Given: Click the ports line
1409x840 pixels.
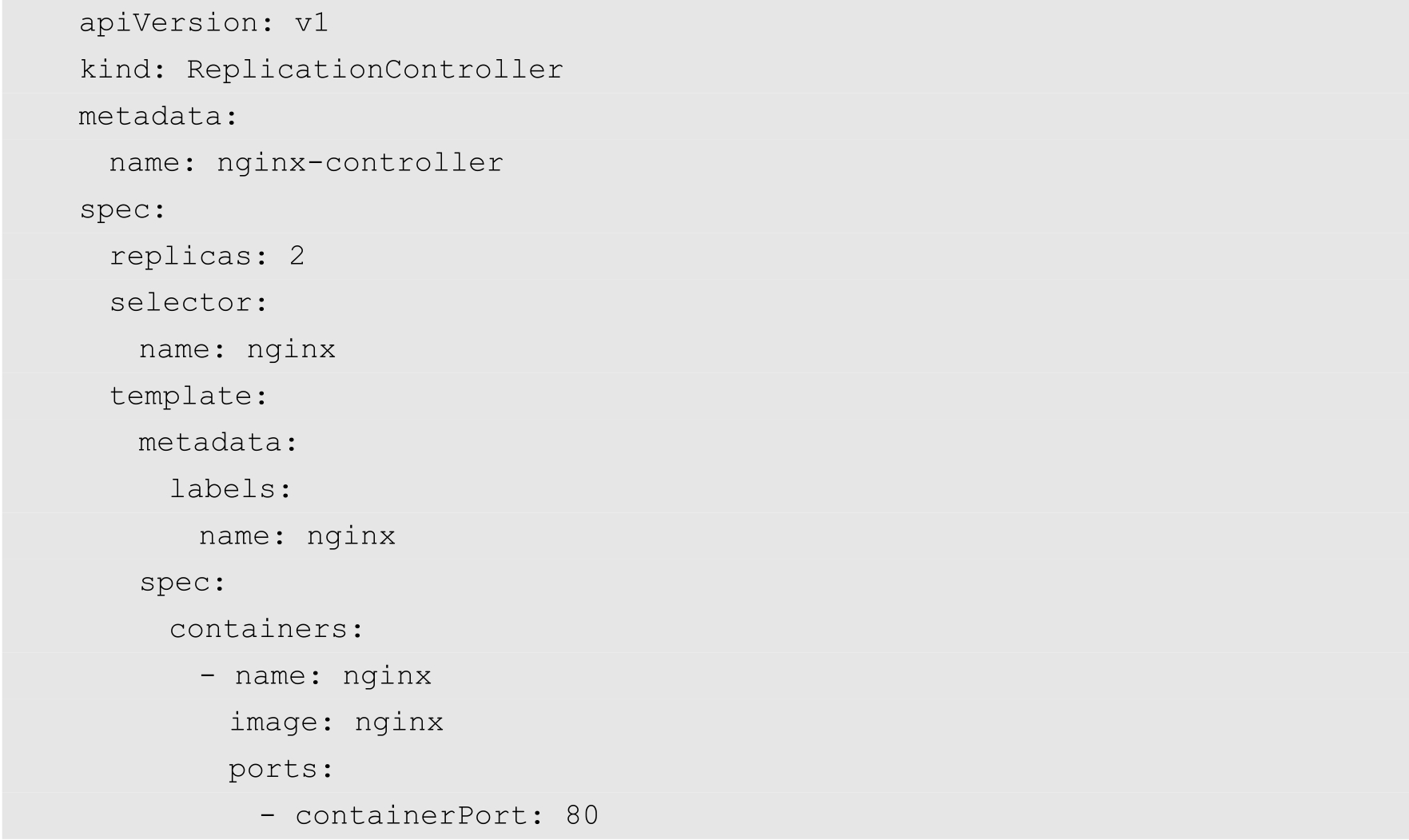Looking at the screenshot, I should tap(281, 769).
